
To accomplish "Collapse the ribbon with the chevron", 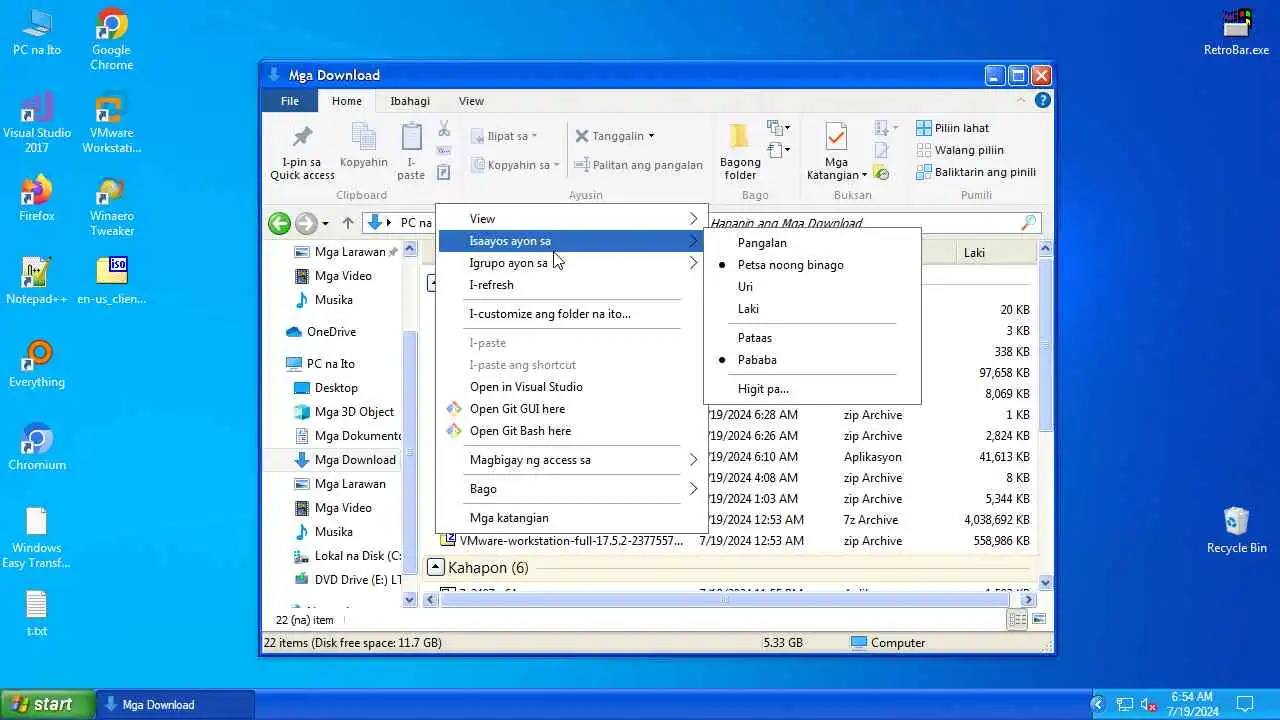I will (1021, 100).
